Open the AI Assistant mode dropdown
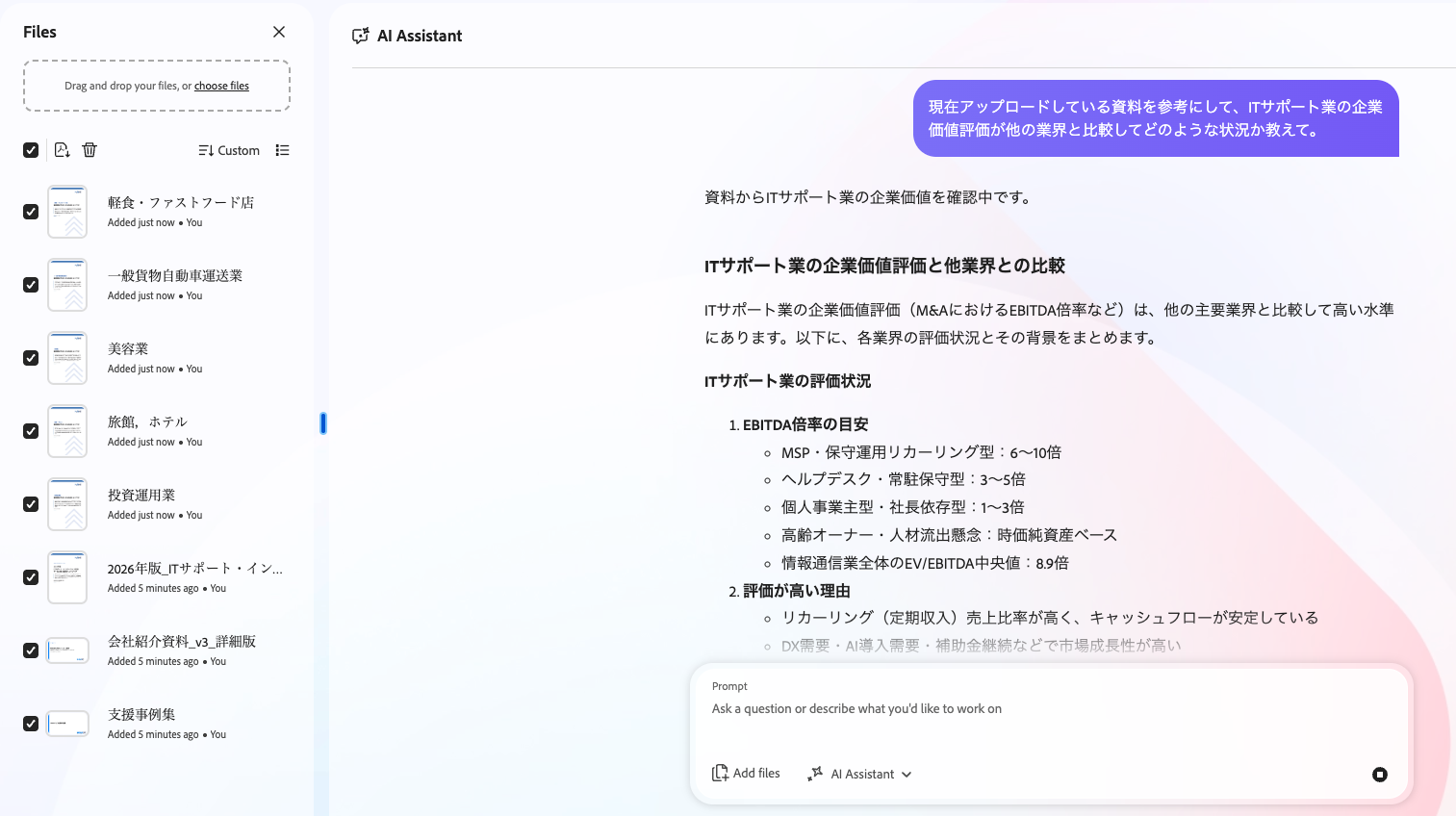The image size is (1456, 816). (x=859, y=774)
